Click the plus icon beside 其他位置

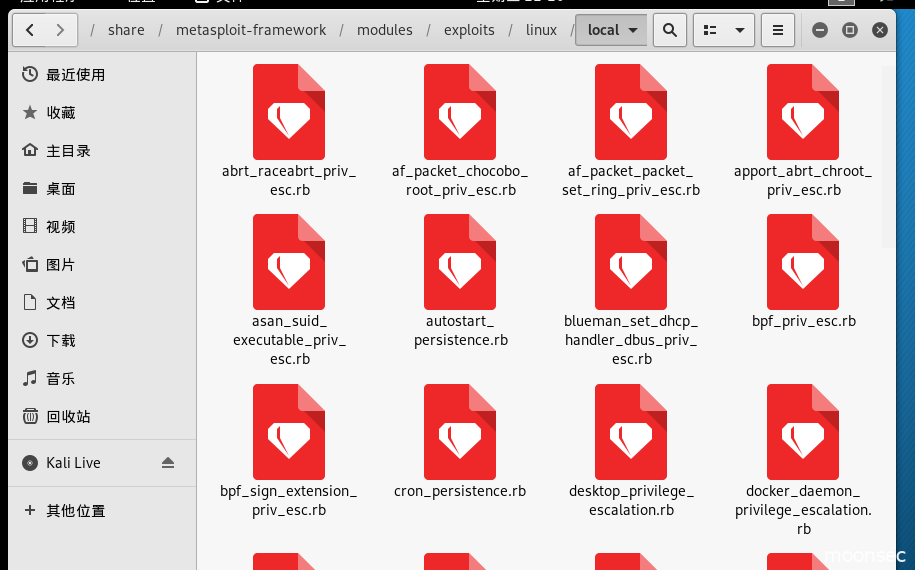click(x=30, y=510)
